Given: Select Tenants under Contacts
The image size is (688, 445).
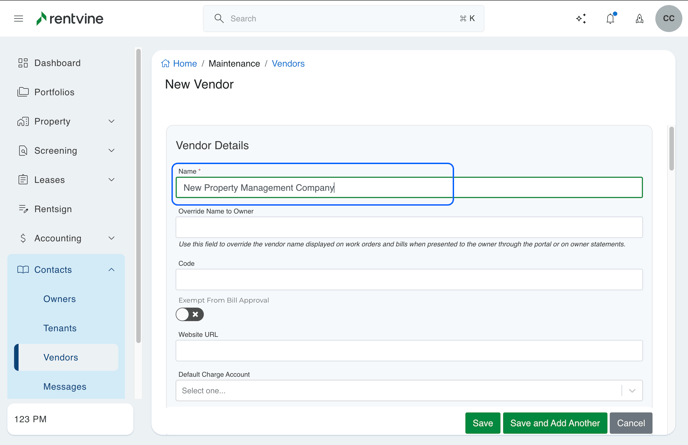Looking at the screenshot, I should click(x=60, y=328).
